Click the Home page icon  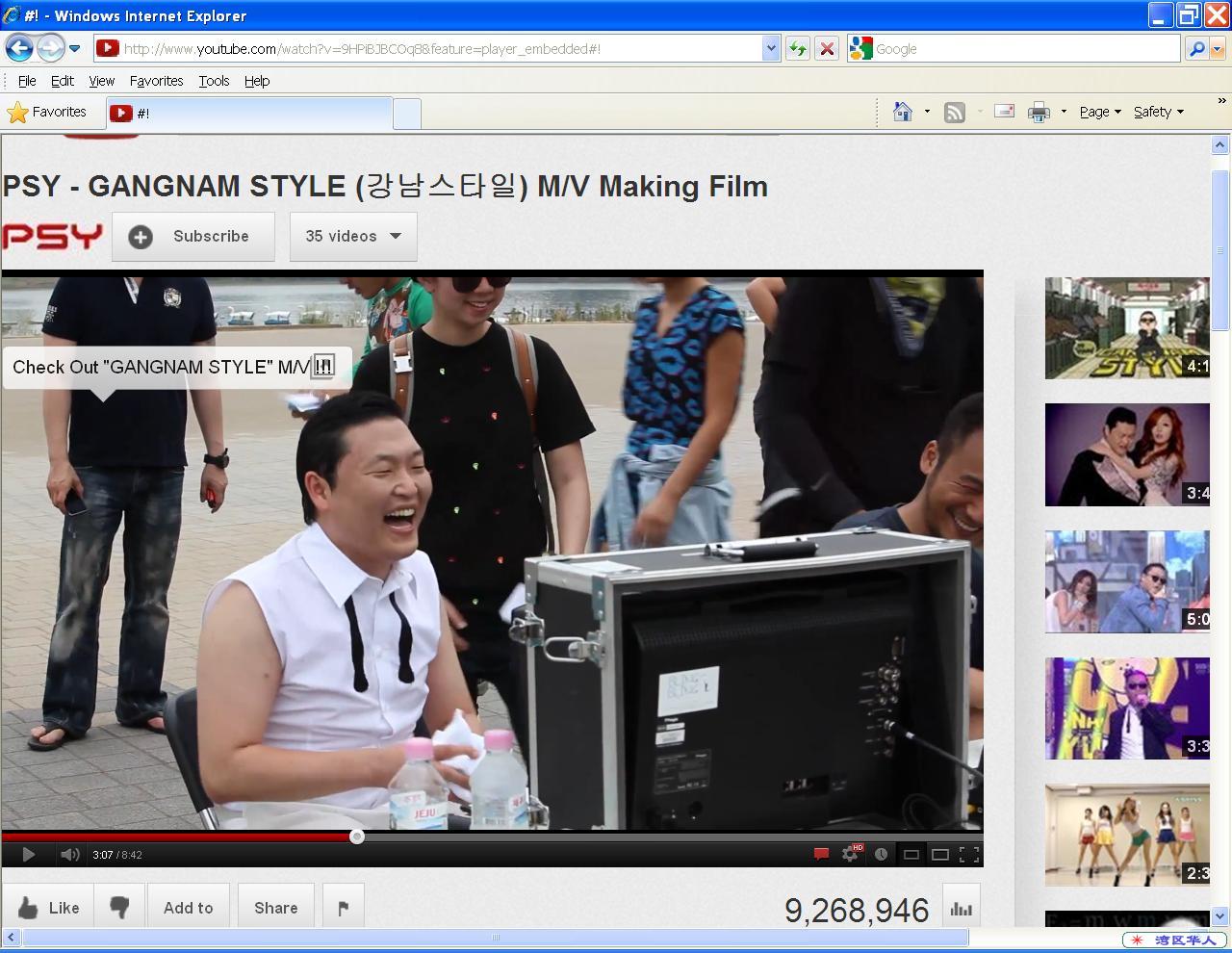click(x=903, y=112)
